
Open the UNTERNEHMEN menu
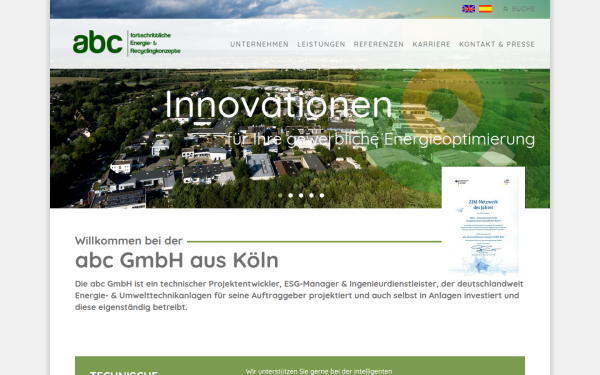pos(259,44)
